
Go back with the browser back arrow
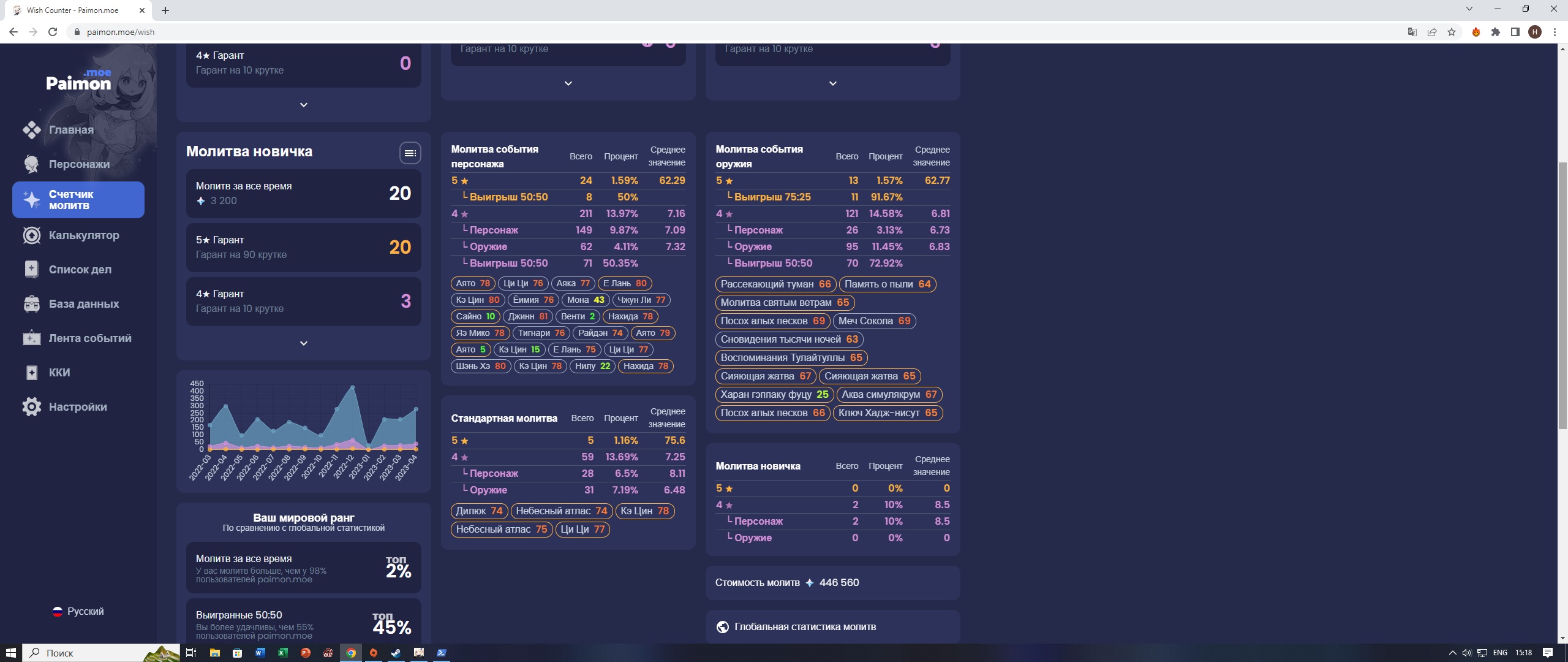[x=13, y=32]
